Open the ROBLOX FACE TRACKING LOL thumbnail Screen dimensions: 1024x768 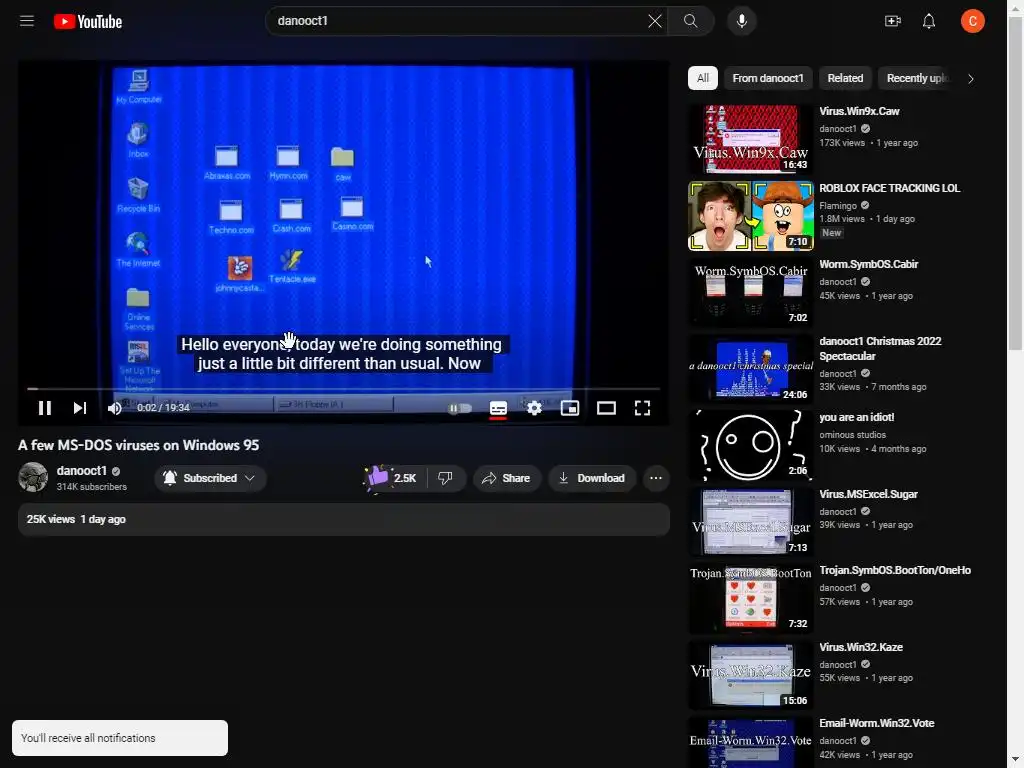tap(751, 216)
